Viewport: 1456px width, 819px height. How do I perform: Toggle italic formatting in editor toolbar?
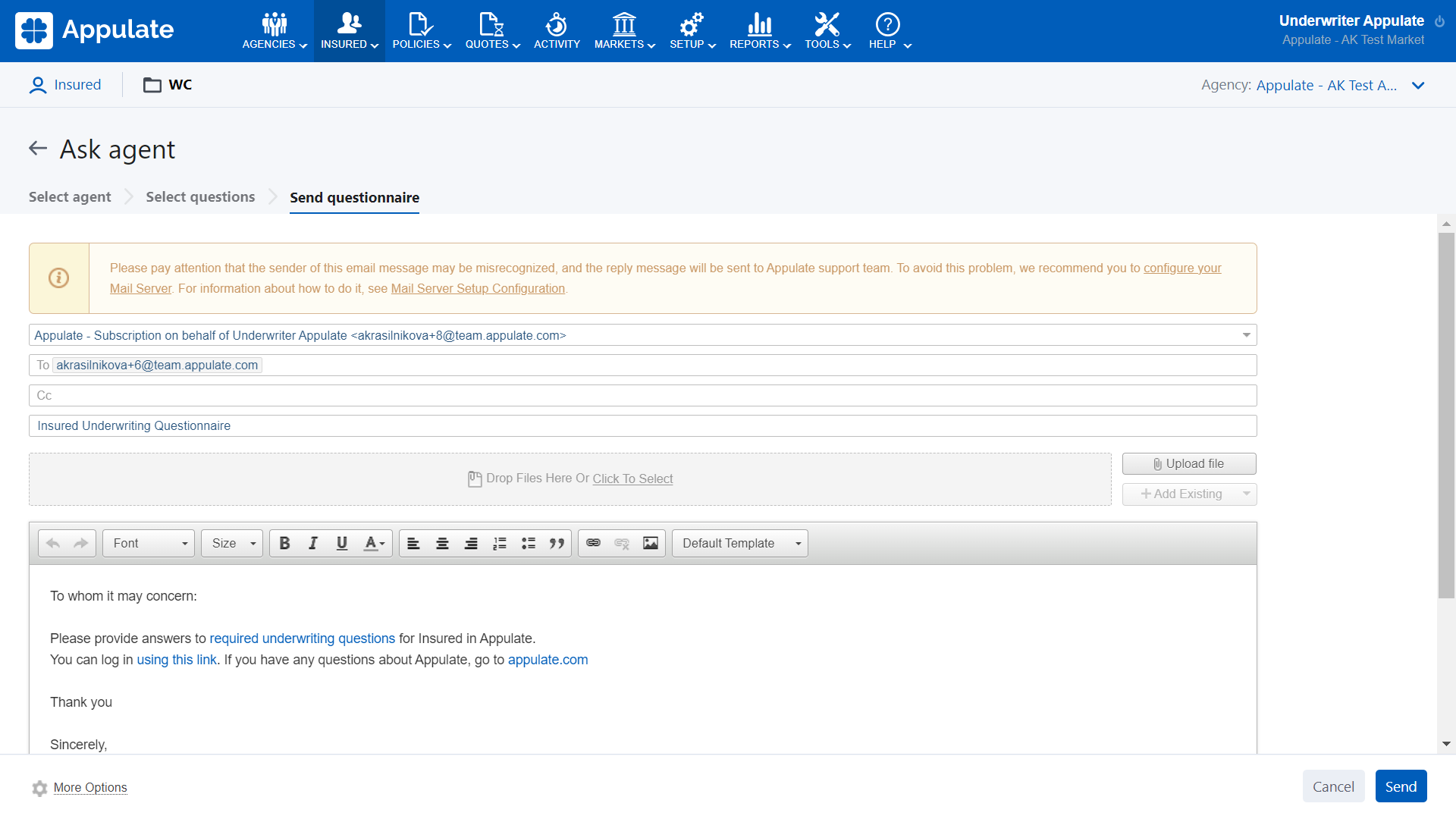(313, 543)
